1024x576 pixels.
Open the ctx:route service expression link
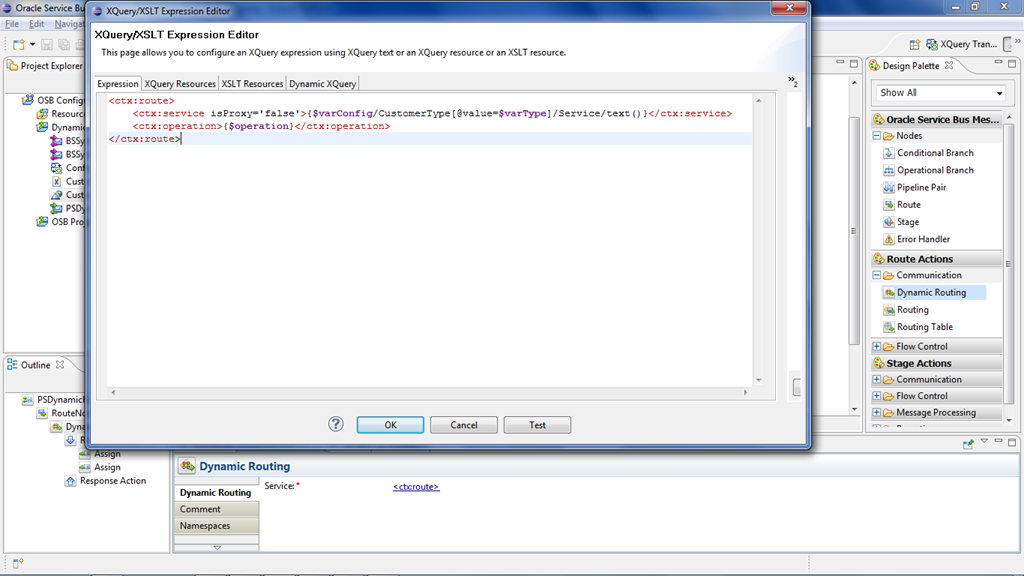tap(415, 487)
